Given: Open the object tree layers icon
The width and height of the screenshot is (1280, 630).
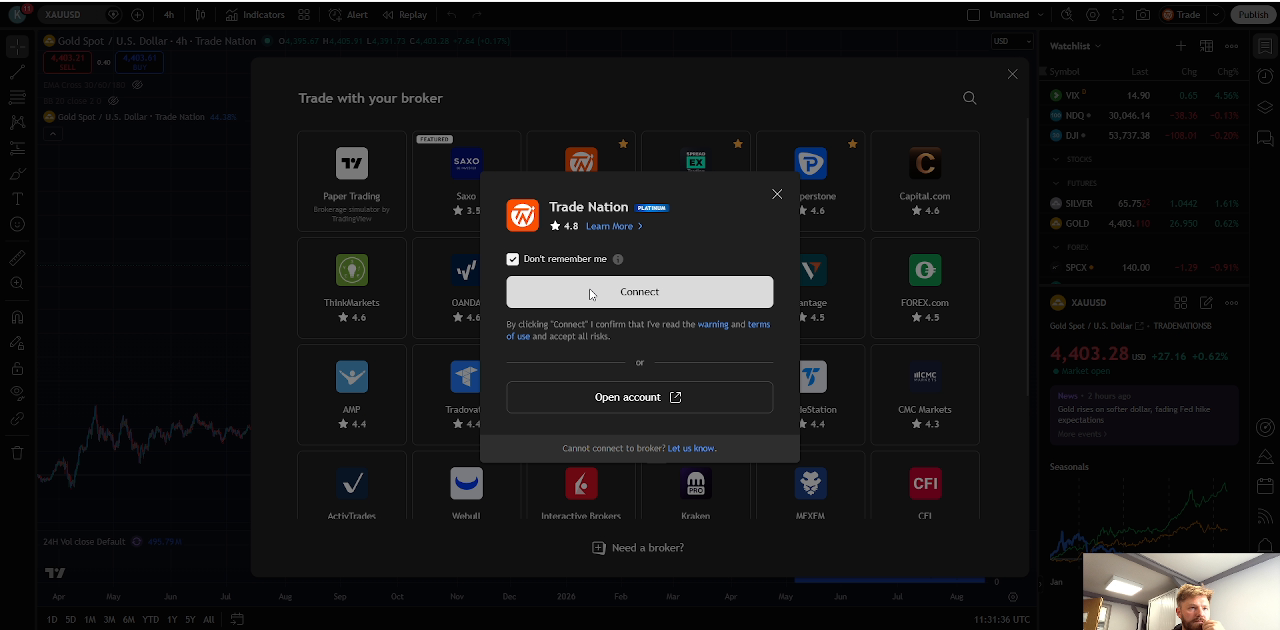Looking at the screenshot, I should (1264, 107).
